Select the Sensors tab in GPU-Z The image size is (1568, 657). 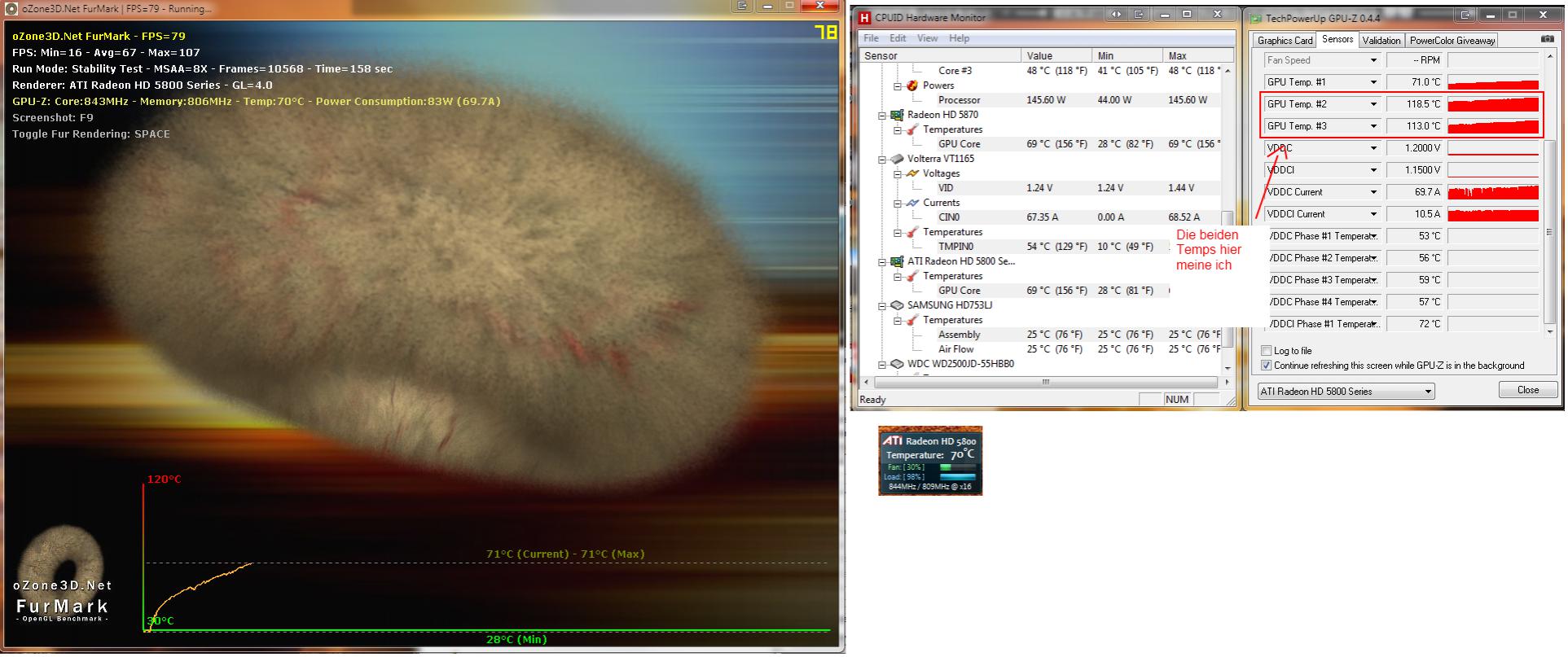click(1337, 39)
